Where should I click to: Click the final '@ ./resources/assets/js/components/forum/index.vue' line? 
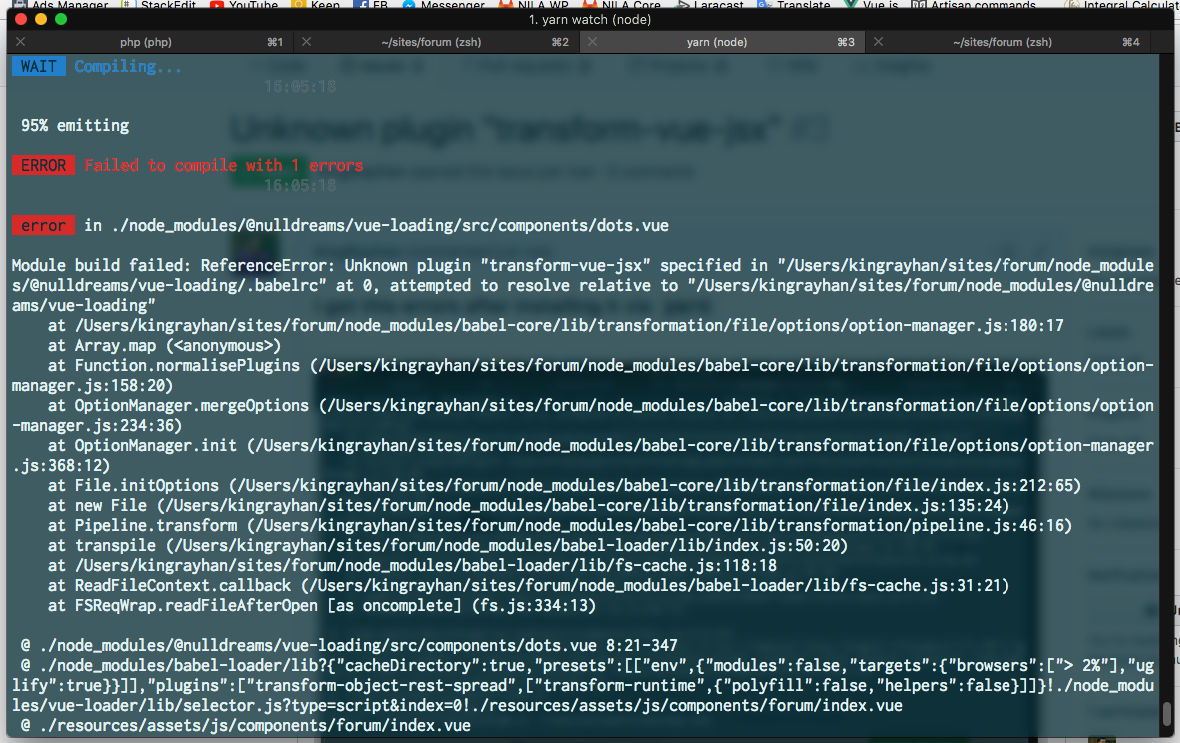point(245,726)
